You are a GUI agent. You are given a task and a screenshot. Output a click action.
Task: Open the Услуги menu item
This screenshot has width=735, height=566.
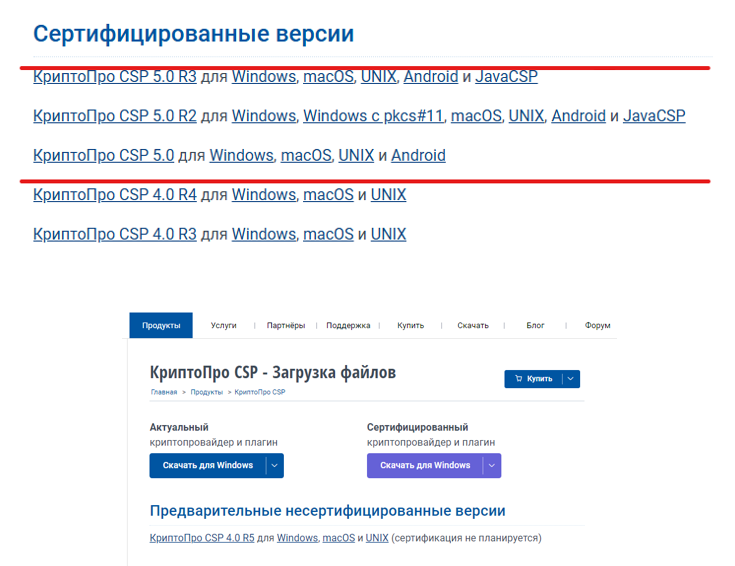pos(224,325)
